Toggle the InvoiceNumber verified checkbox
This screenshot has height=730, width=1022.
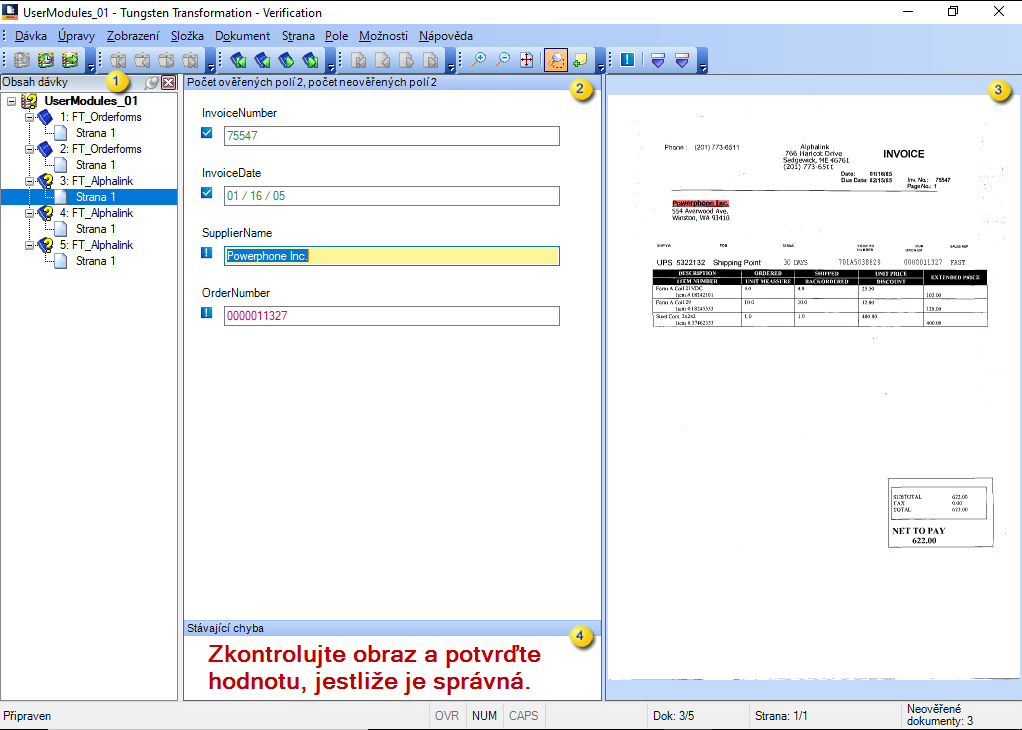206,132
